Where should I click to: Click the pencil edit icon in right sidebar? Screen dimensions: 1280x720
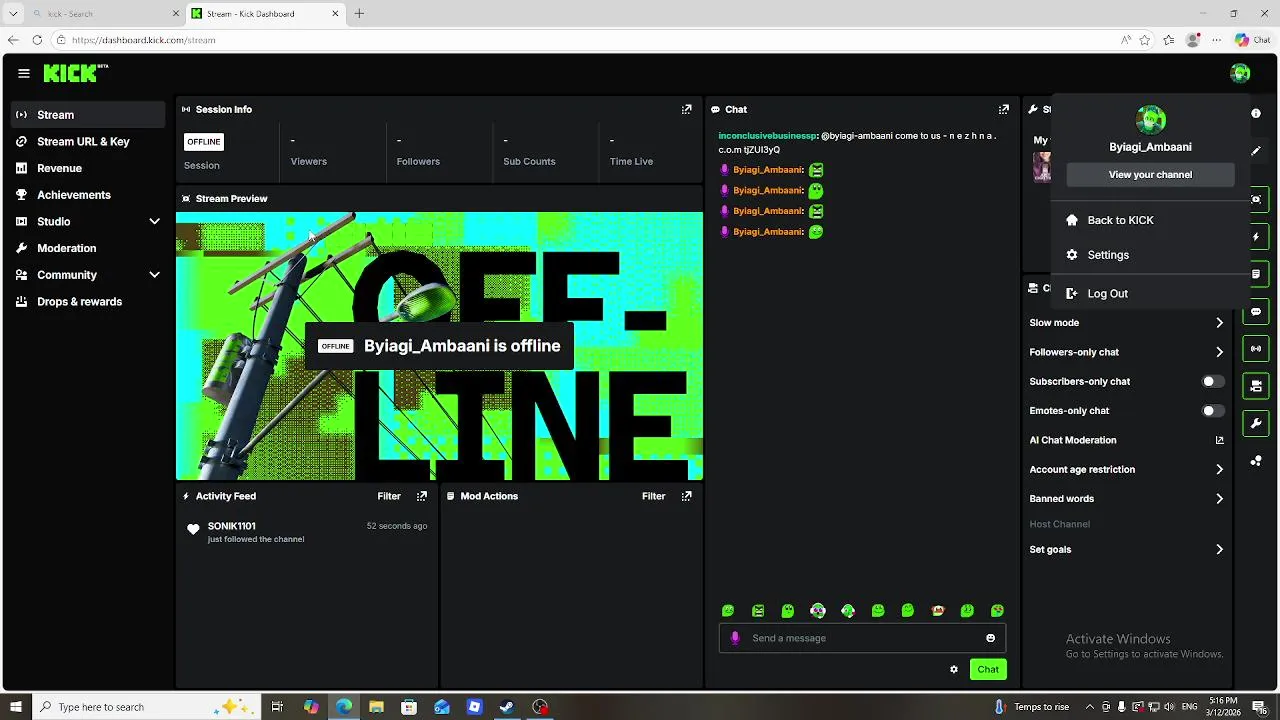pos(1256,151)
